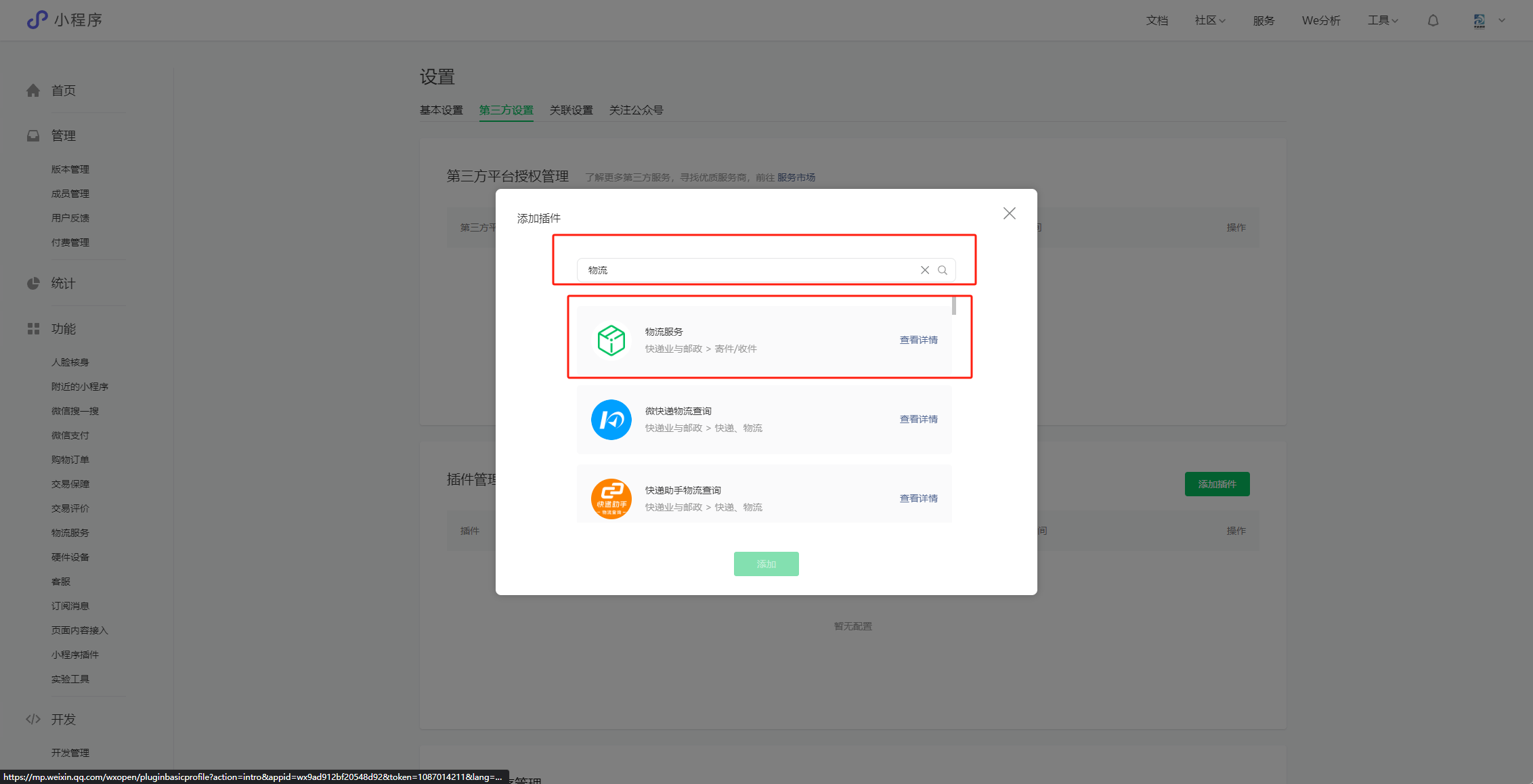The width and height of the screenshot is (1533, 784).
Task: Expand the 社区 dropdown in top navigation
Action: [1210, 21]
